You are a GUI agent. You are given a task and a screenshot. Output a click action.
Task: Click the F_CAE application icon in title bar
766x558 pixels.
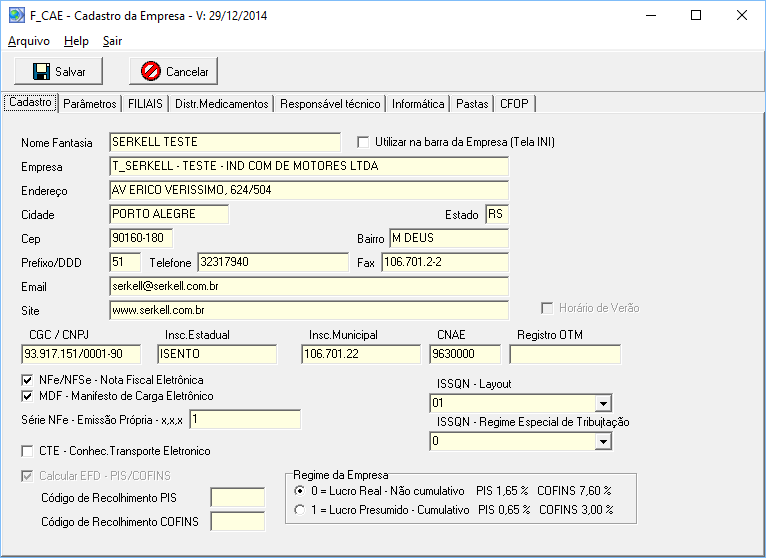click(x=16, y=15)
